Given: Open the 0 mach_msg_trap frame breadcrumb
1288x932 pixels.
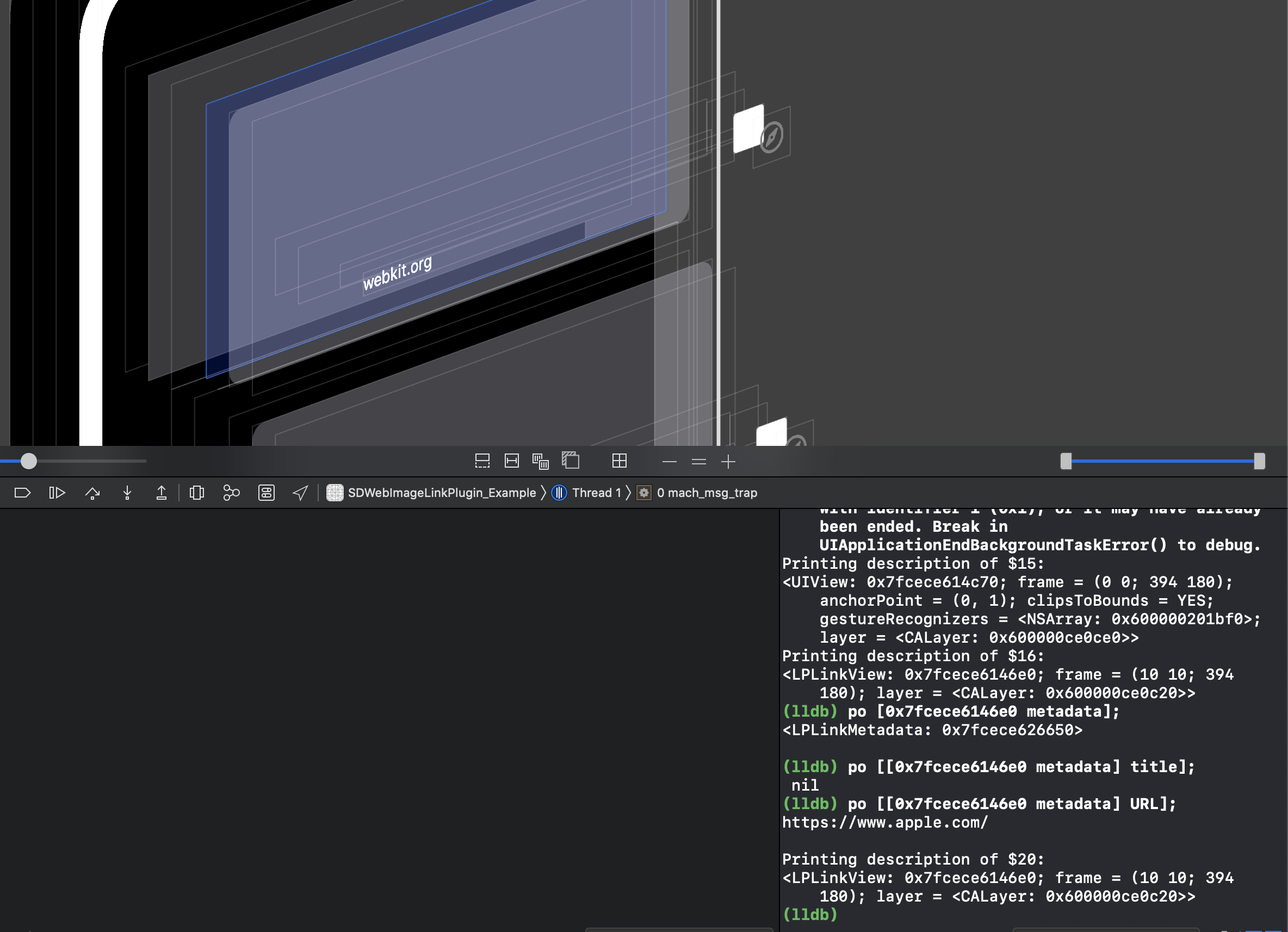Looking at the screenshot, I should pyautogui.click(x=697, y=493).
